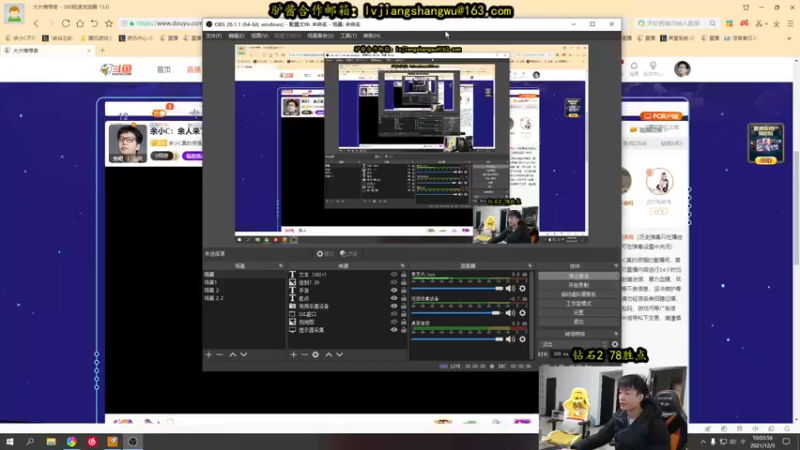
Task: Mute the 麦克风/Aux mixer channel
Action: coord(510,288)
